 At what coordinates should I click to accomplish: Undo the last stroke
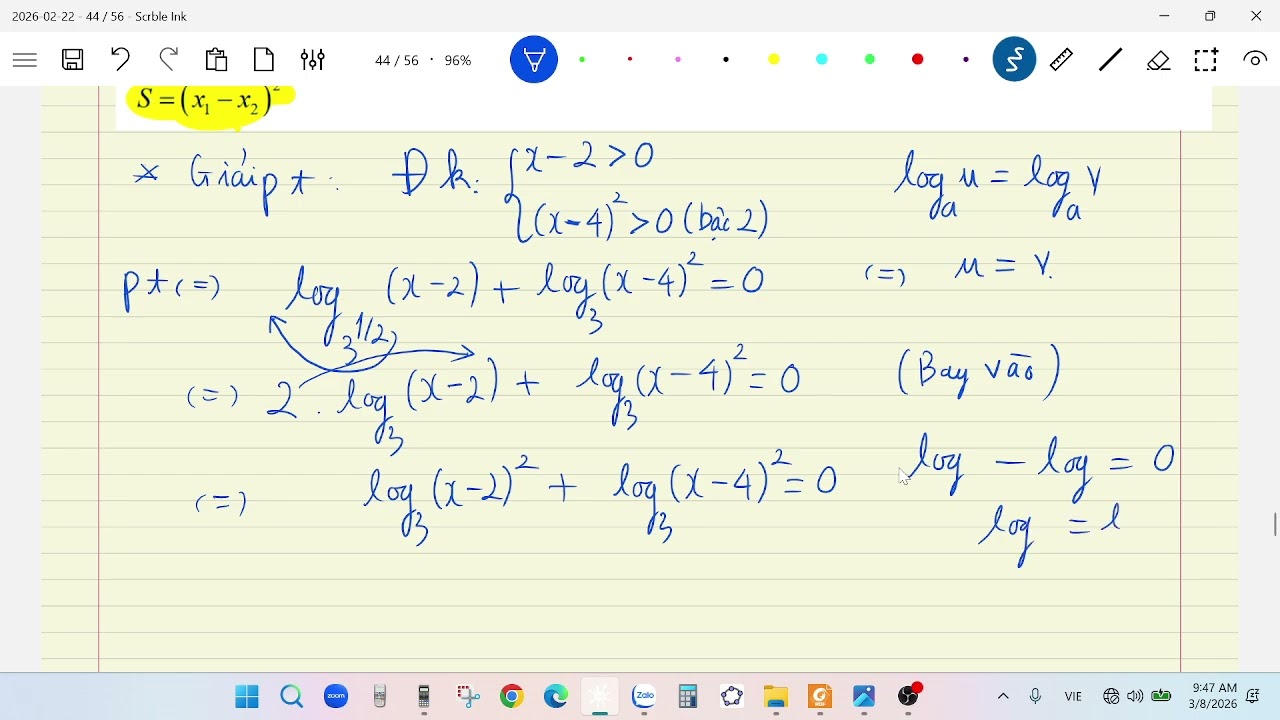(121, 60)
